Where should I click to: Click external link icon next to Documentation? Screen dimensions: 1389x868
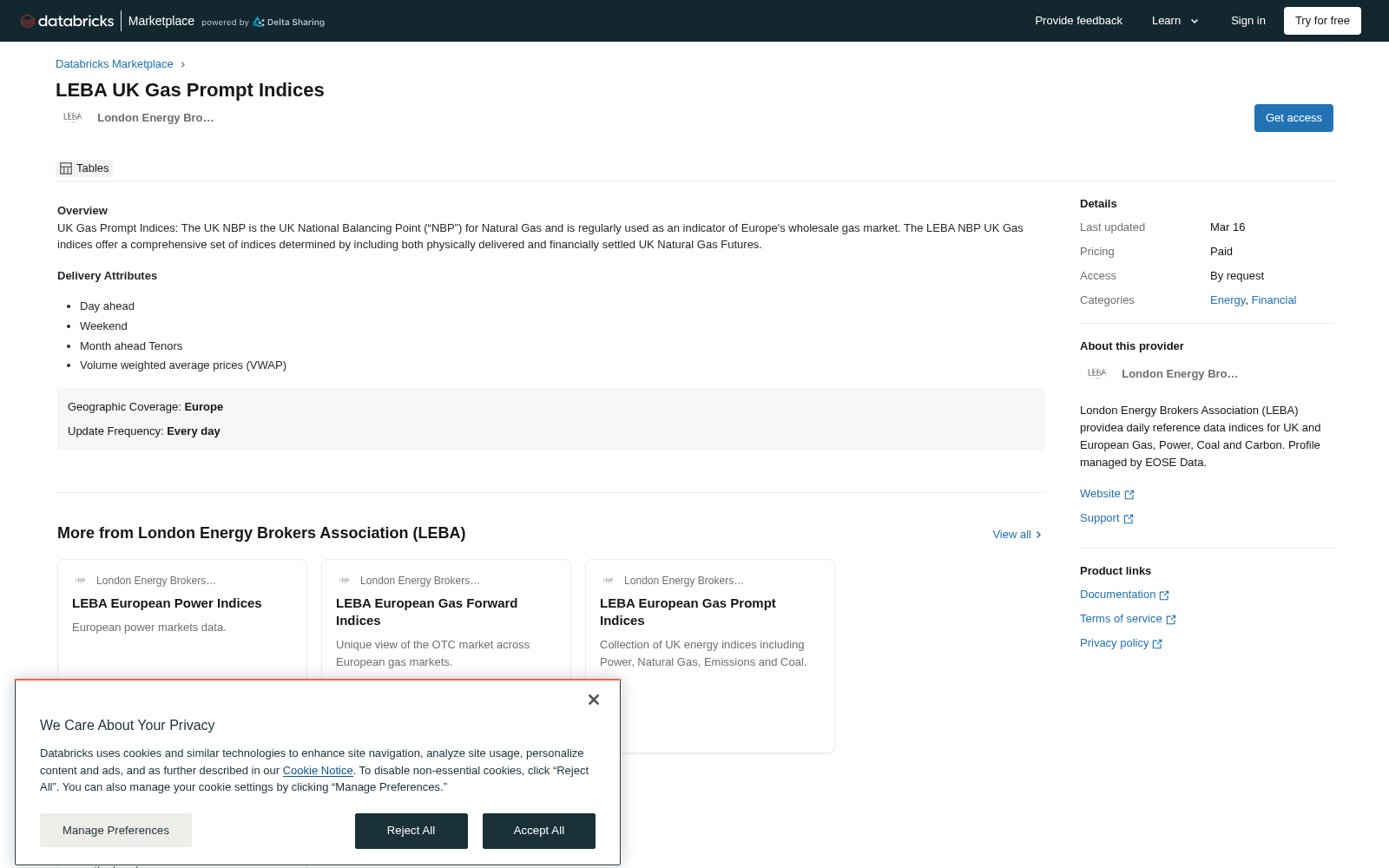(x=1164, y=595)
